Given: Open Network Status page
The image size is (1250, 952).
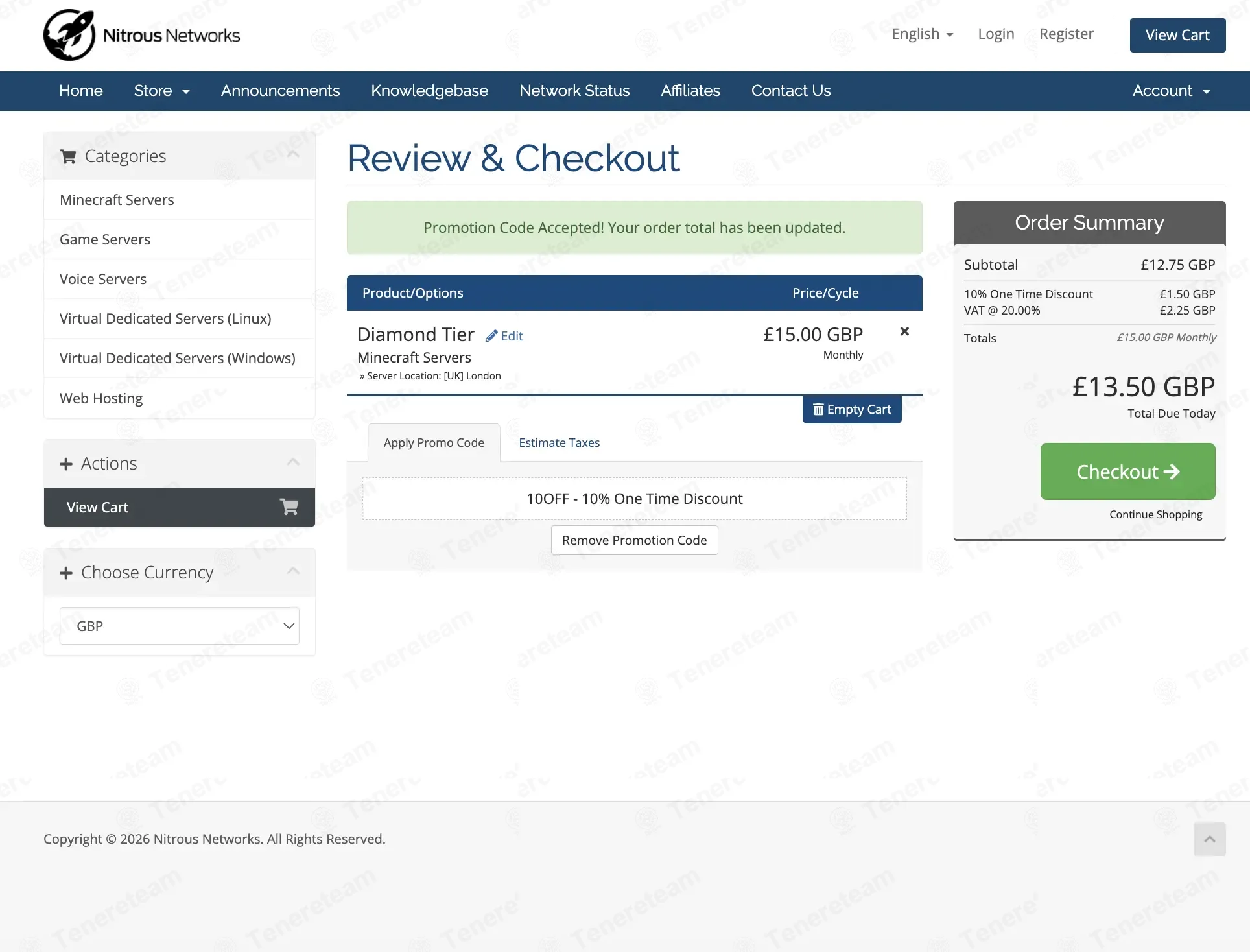Looking at the screenshot, I should tap(574, 91).
